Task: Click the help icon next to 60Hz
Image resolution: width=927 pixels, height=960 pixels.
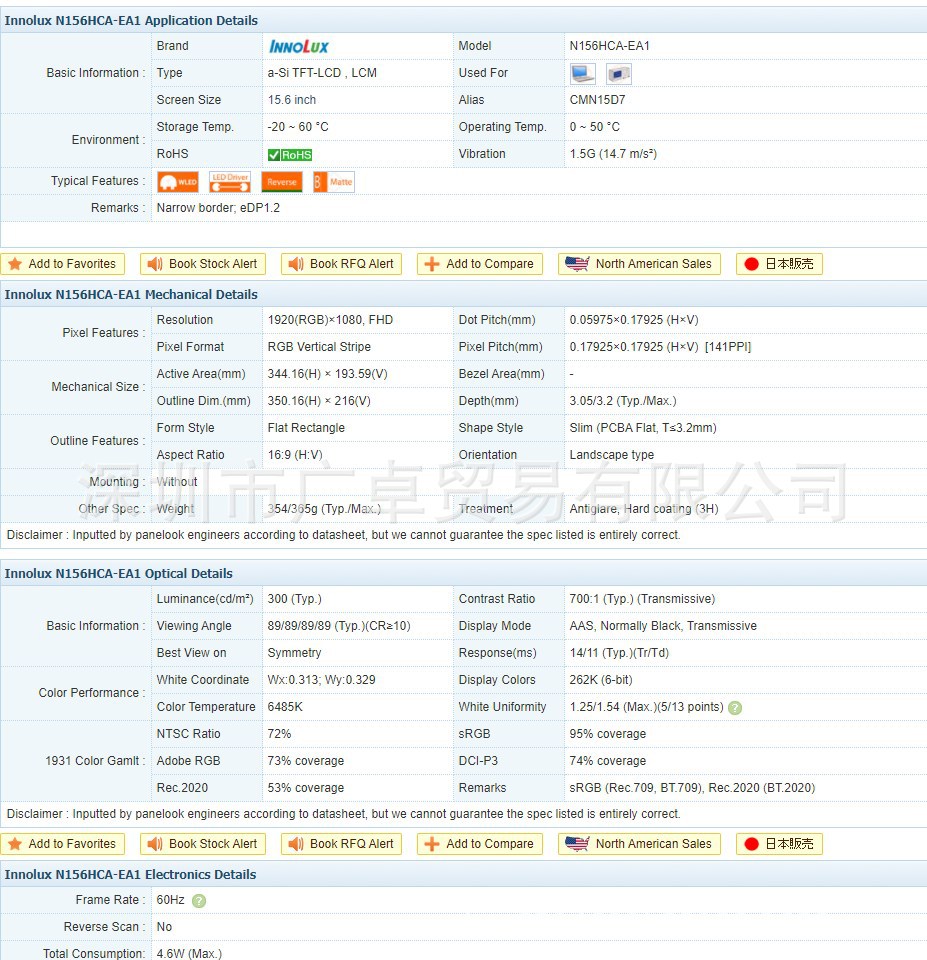Action: pos(198,901)
